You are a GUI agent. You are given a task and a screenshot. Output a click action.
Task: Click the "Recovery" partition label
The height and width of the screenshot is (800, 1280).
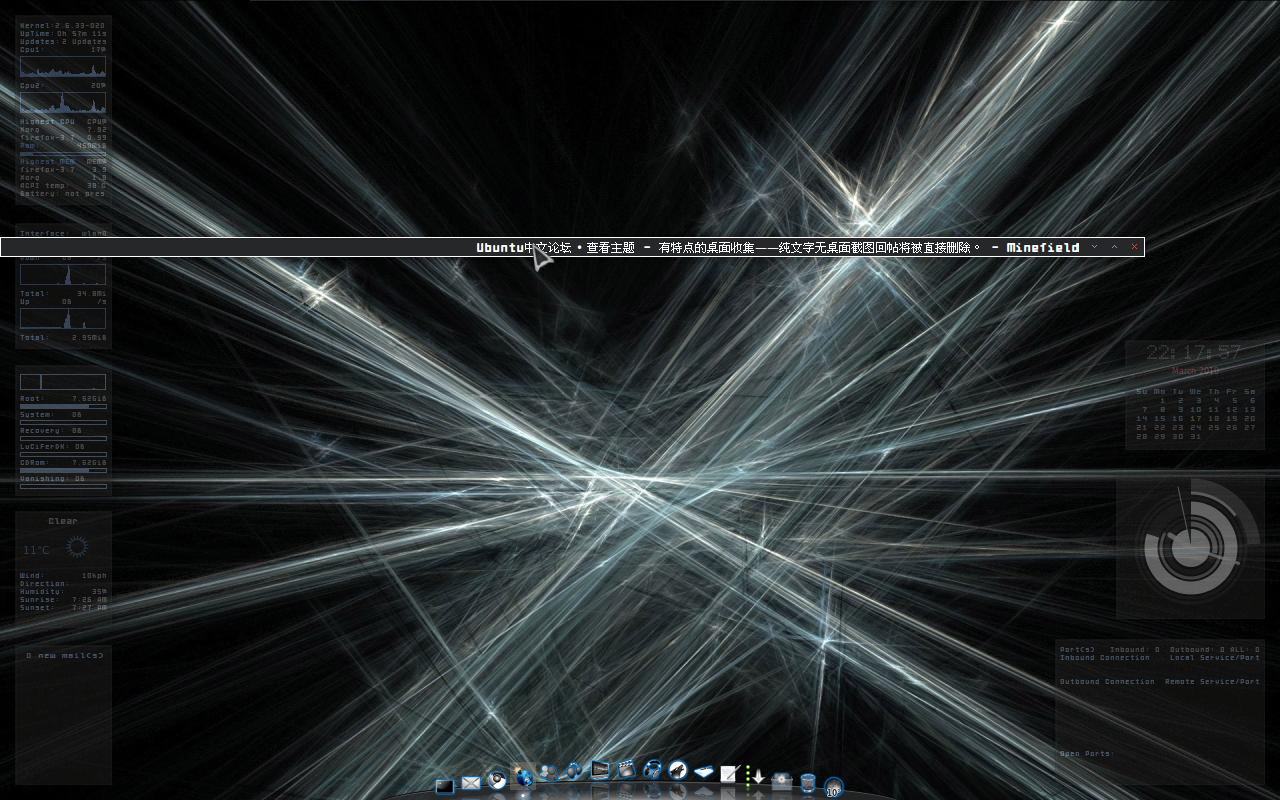(x=41, y=430)
